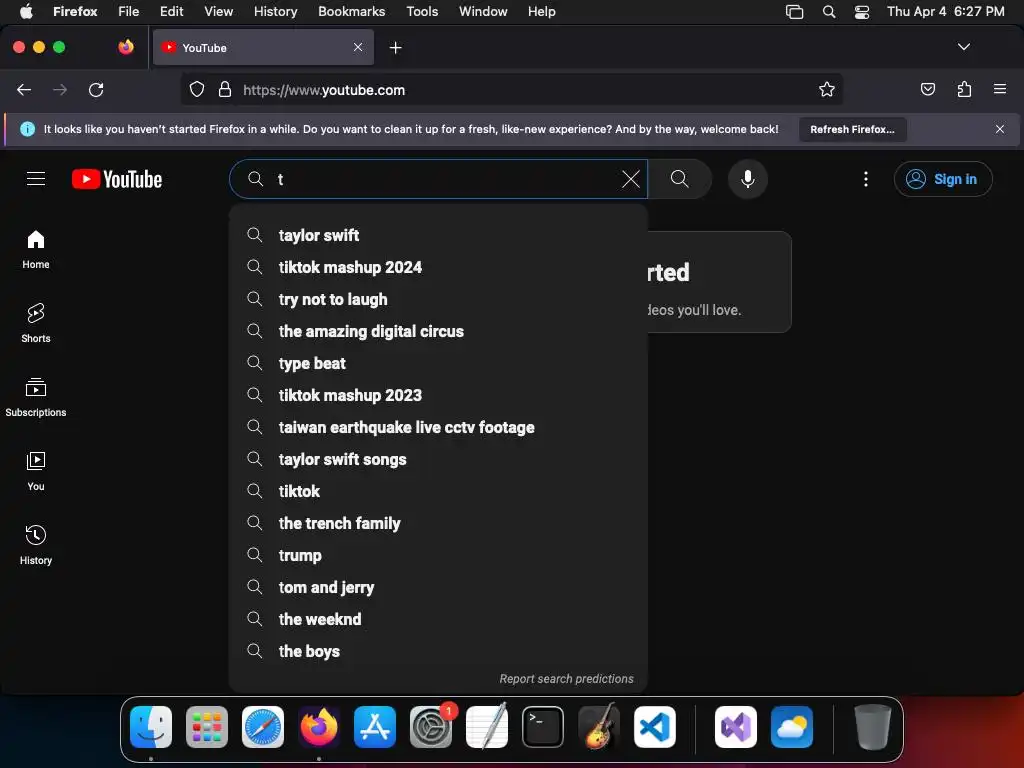Open the Help menu

click(x=541, y=12)
